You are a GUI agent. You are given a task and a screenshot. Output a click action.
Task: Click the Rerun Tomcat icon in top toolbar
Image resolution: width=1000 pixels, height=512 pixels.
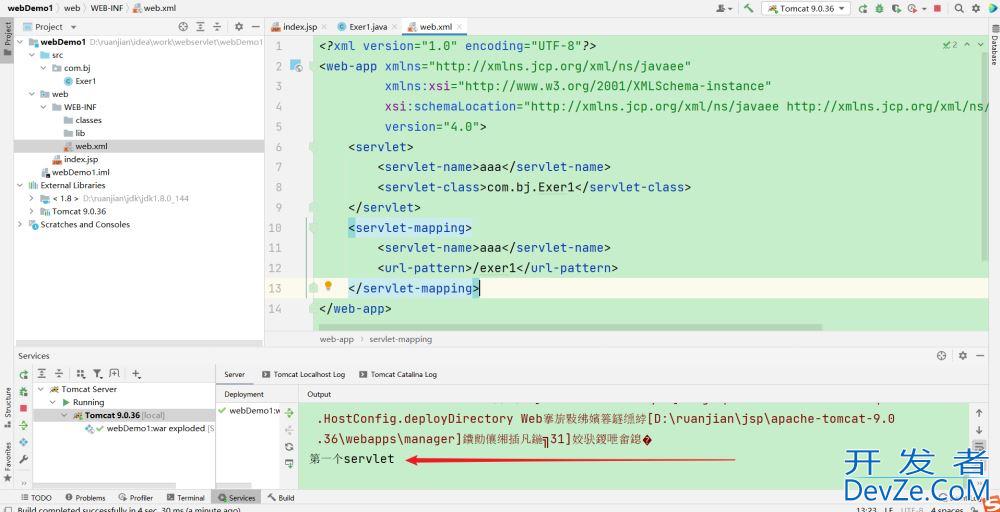click(863, 8)
